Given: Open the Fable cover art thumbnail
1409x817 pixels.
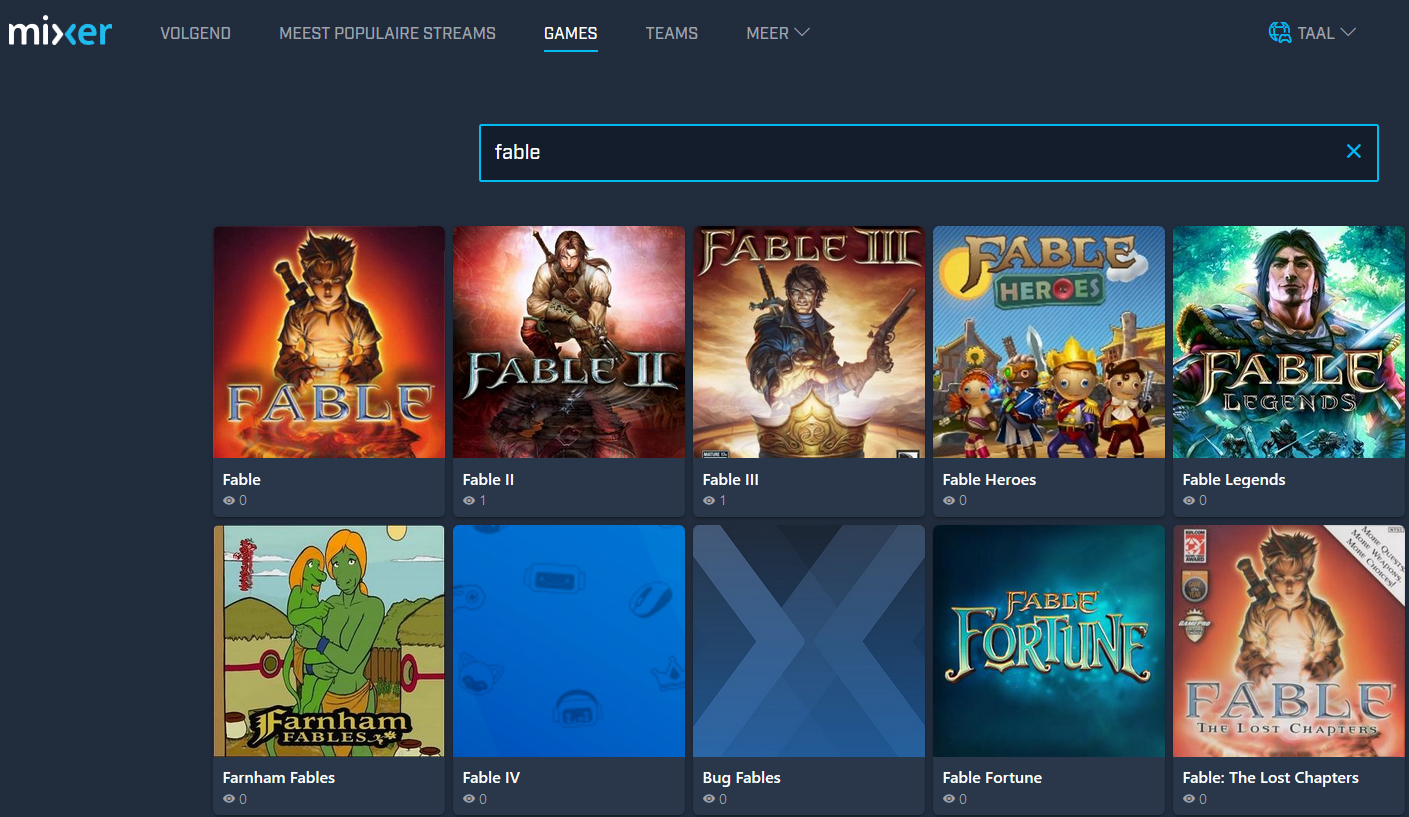Looking at the screenshot, I should (329, 342).
